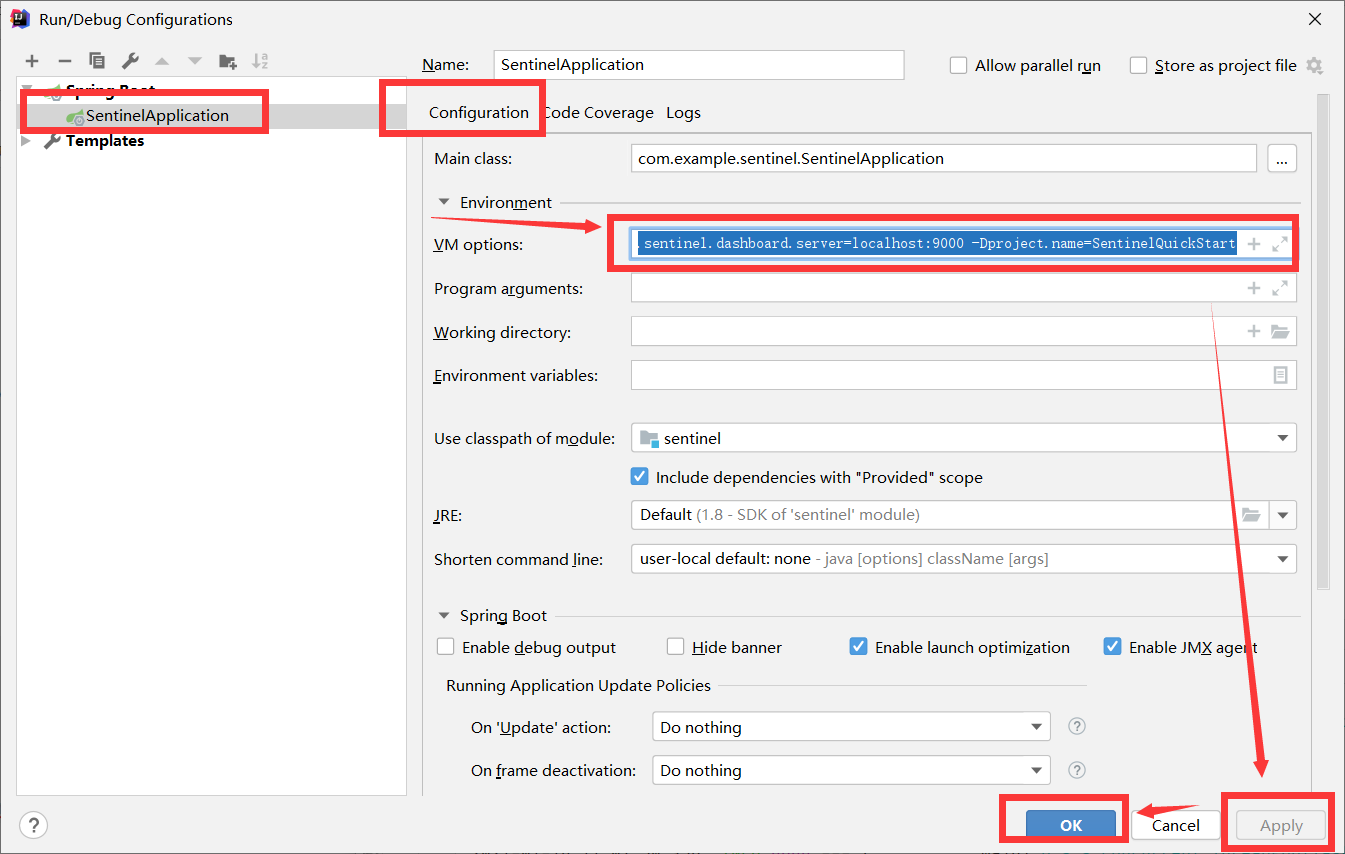This screenshot has height=854, width=1345.
Task: Click the Main class field
Action: click(x=943, y=158)
